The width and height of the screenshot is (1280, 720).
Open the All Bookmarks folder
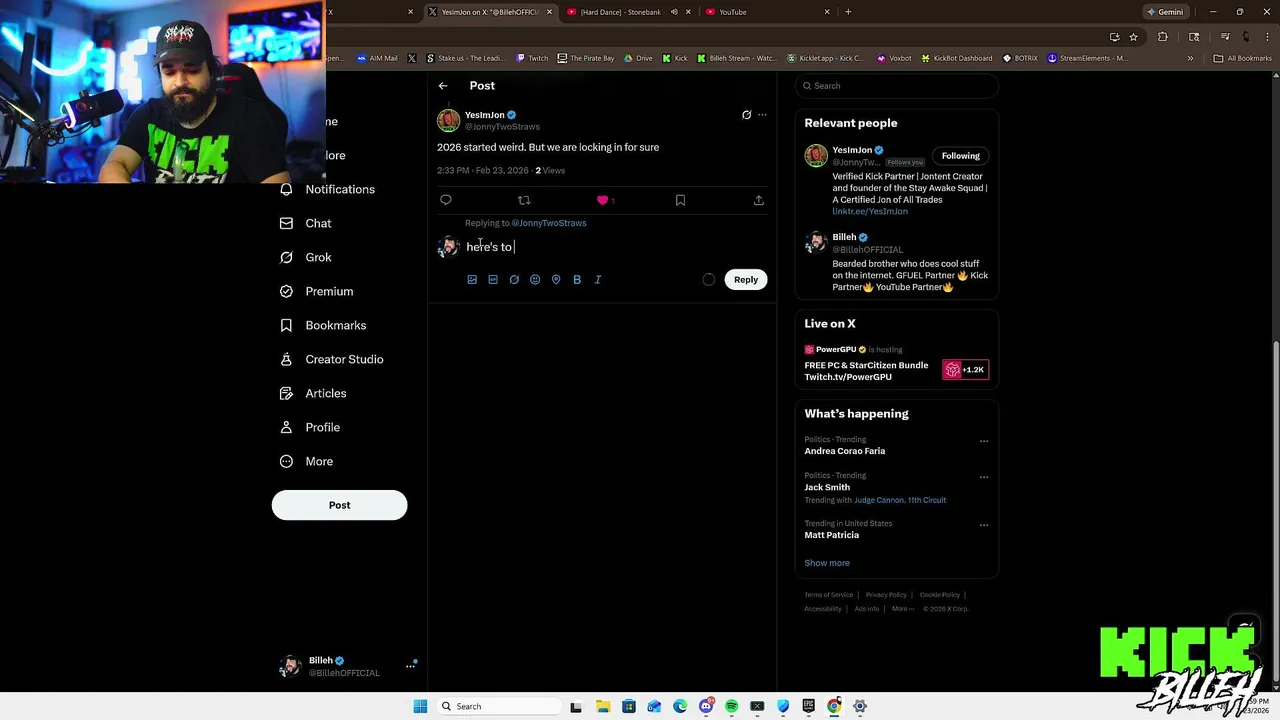pyautogui.click(x=1242, y=58)
